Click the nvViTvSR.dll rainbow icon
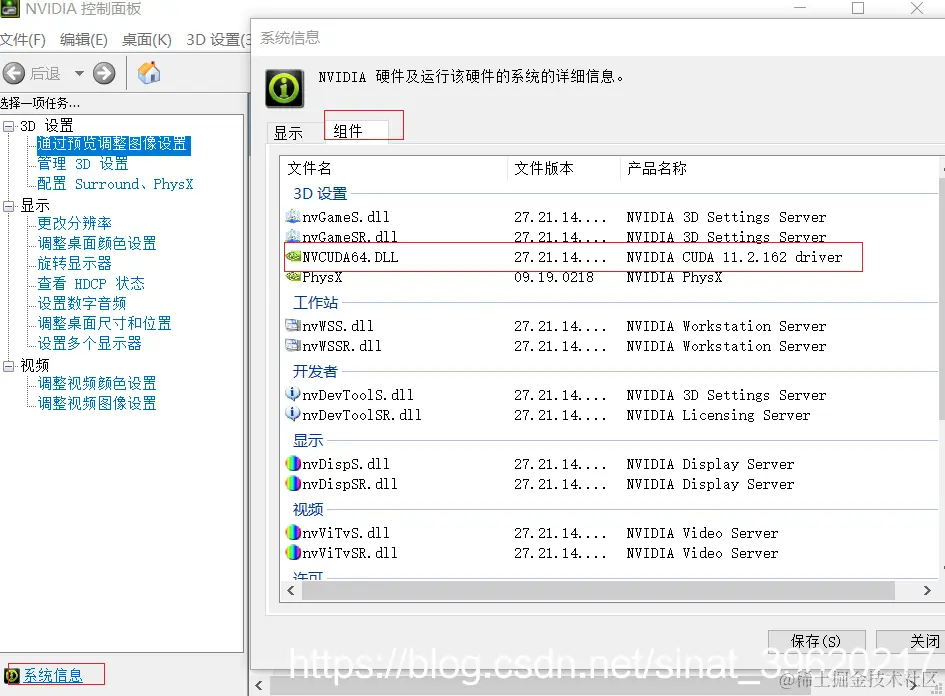945x696 pixels. pos(293,552)
